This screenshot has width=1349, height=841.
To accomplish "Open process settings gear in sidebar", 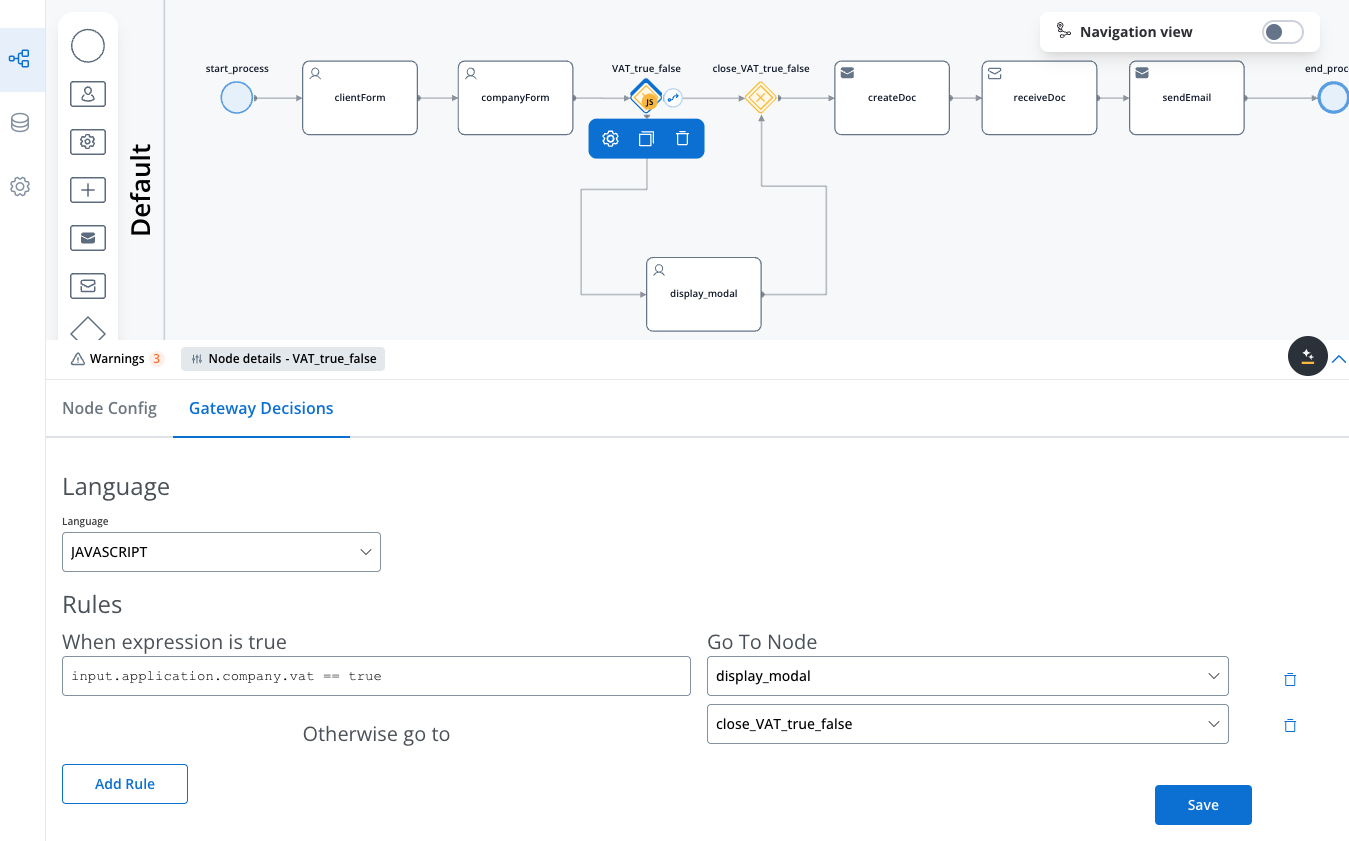I will tap(19, 186).
